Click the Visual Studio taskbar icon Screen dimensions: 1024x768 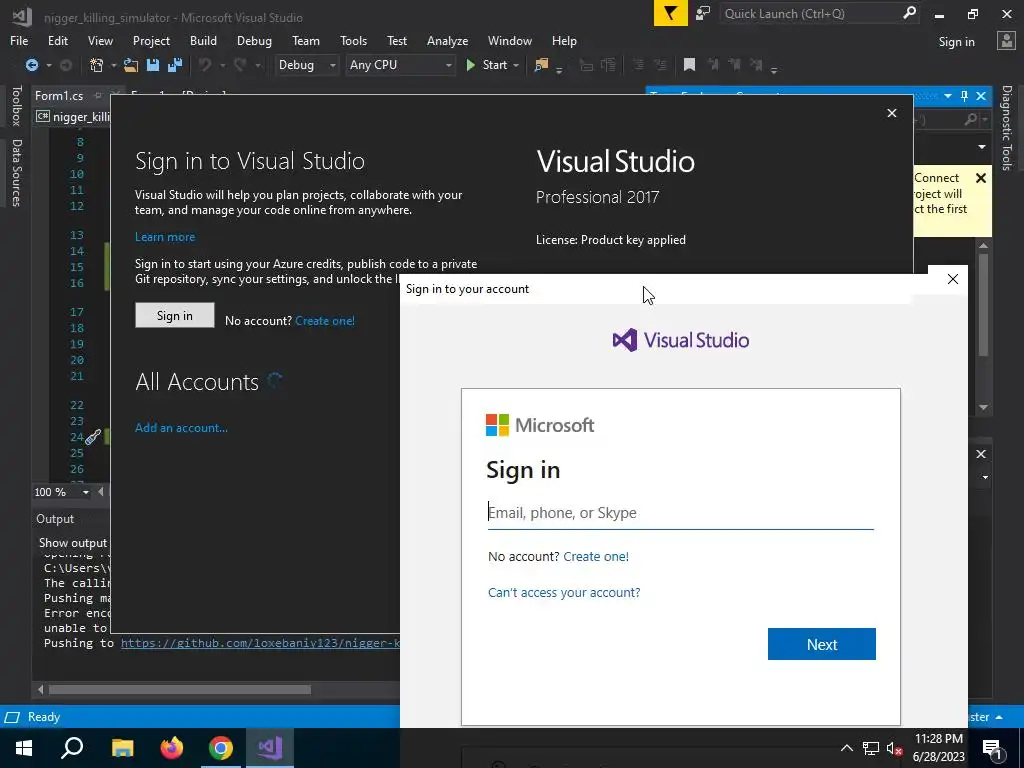(270, 748)
